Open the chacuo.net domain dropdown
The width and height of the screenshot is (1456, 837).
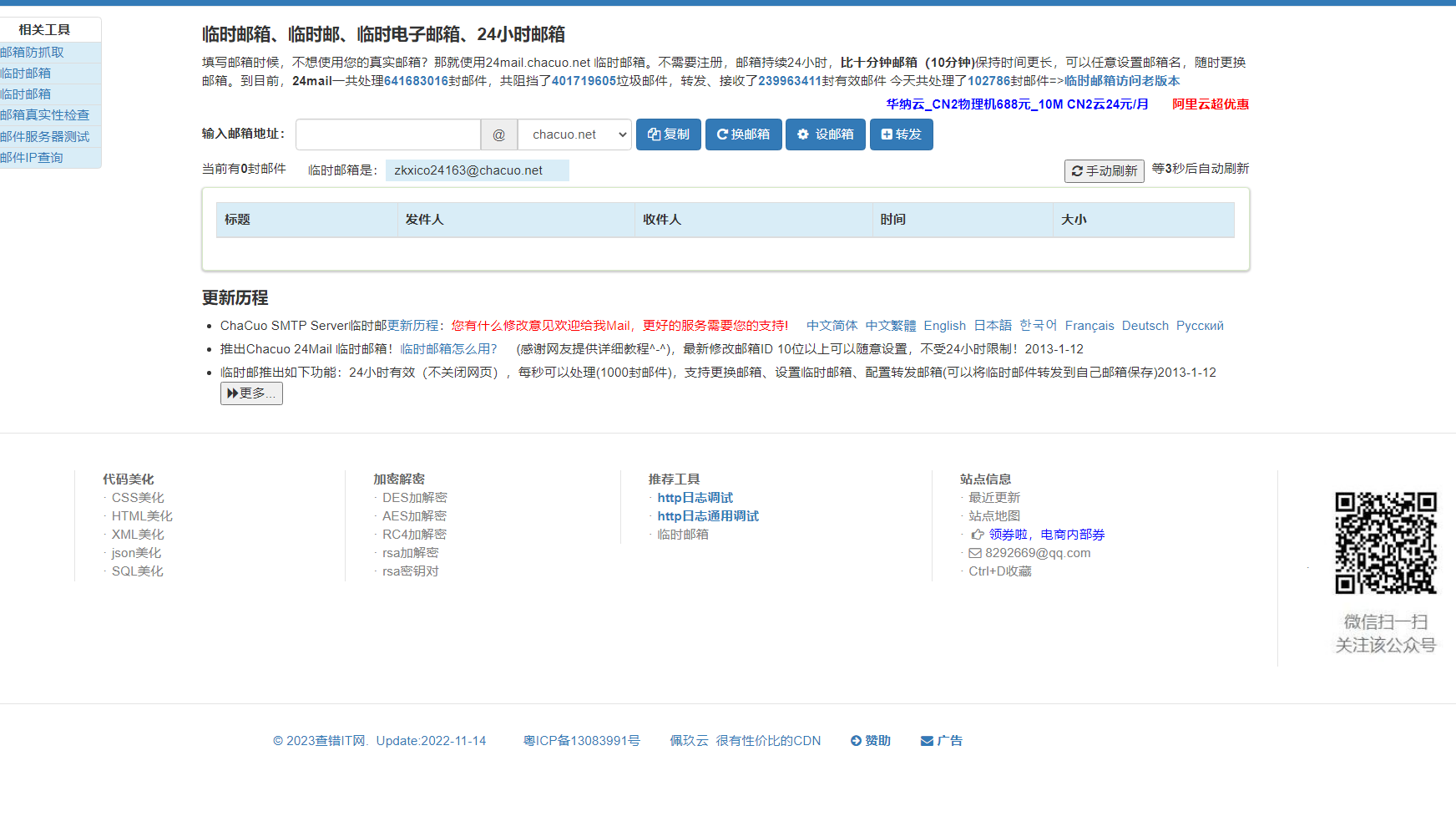click(x=574, y=134)
